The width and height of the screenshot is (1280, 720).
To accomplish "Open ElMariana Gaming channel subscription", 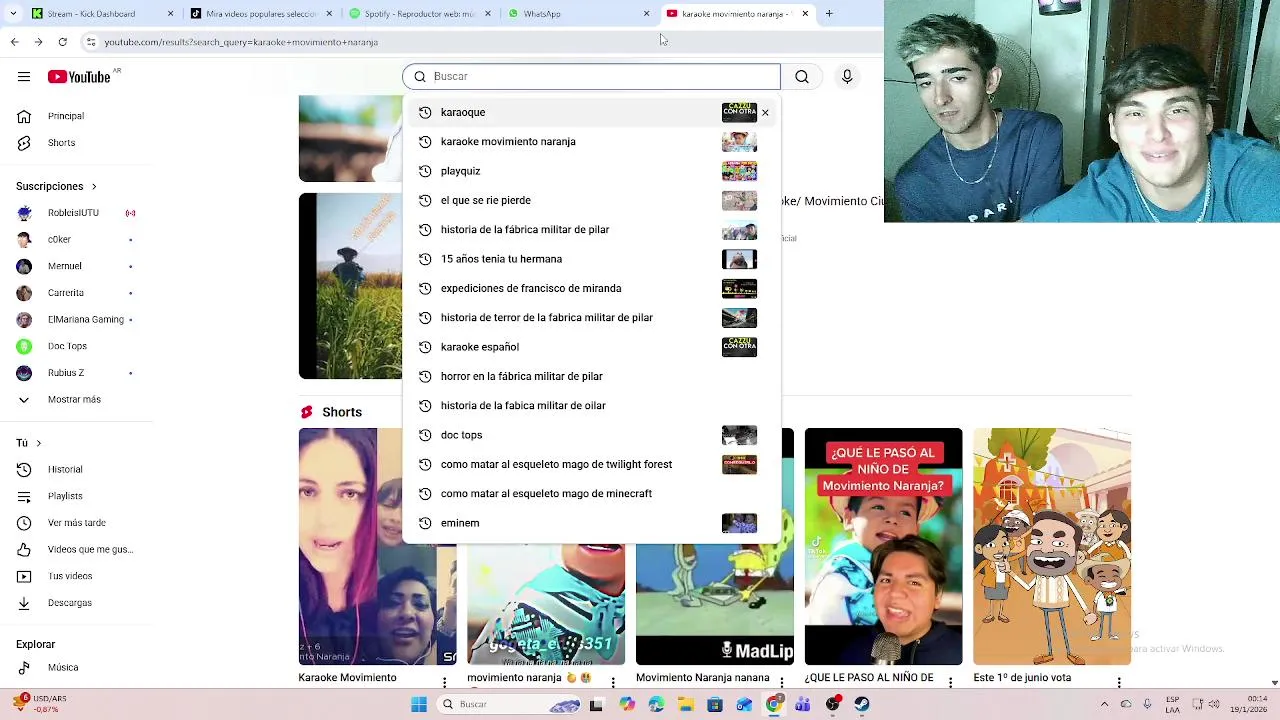I will (86, 320).
